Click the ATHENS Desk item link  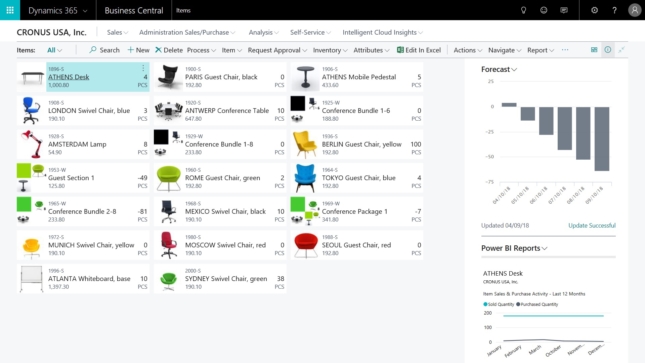[x=68, y=77]
